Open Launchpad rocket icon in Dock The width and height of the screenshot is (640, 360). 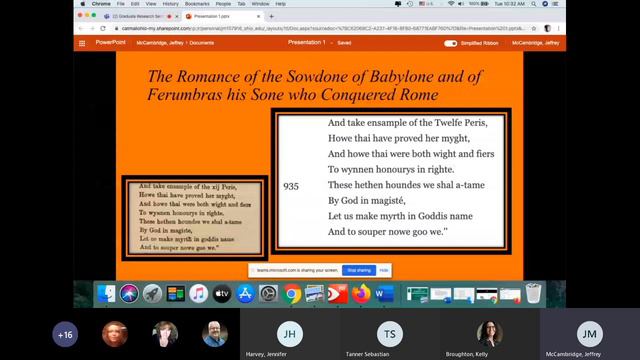(152, 294)
